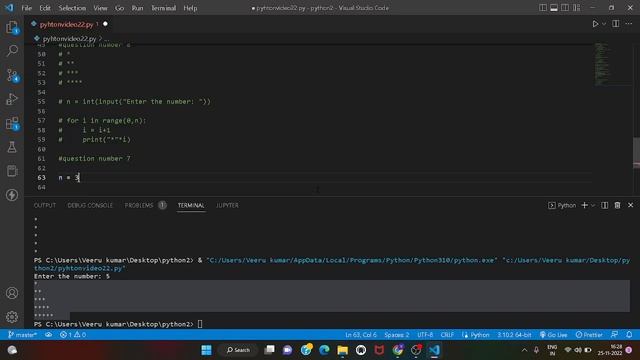The width and height of the screenshot is (640, 360).
Task: Open the Windows Start button
Action: [x=207, y=350]
